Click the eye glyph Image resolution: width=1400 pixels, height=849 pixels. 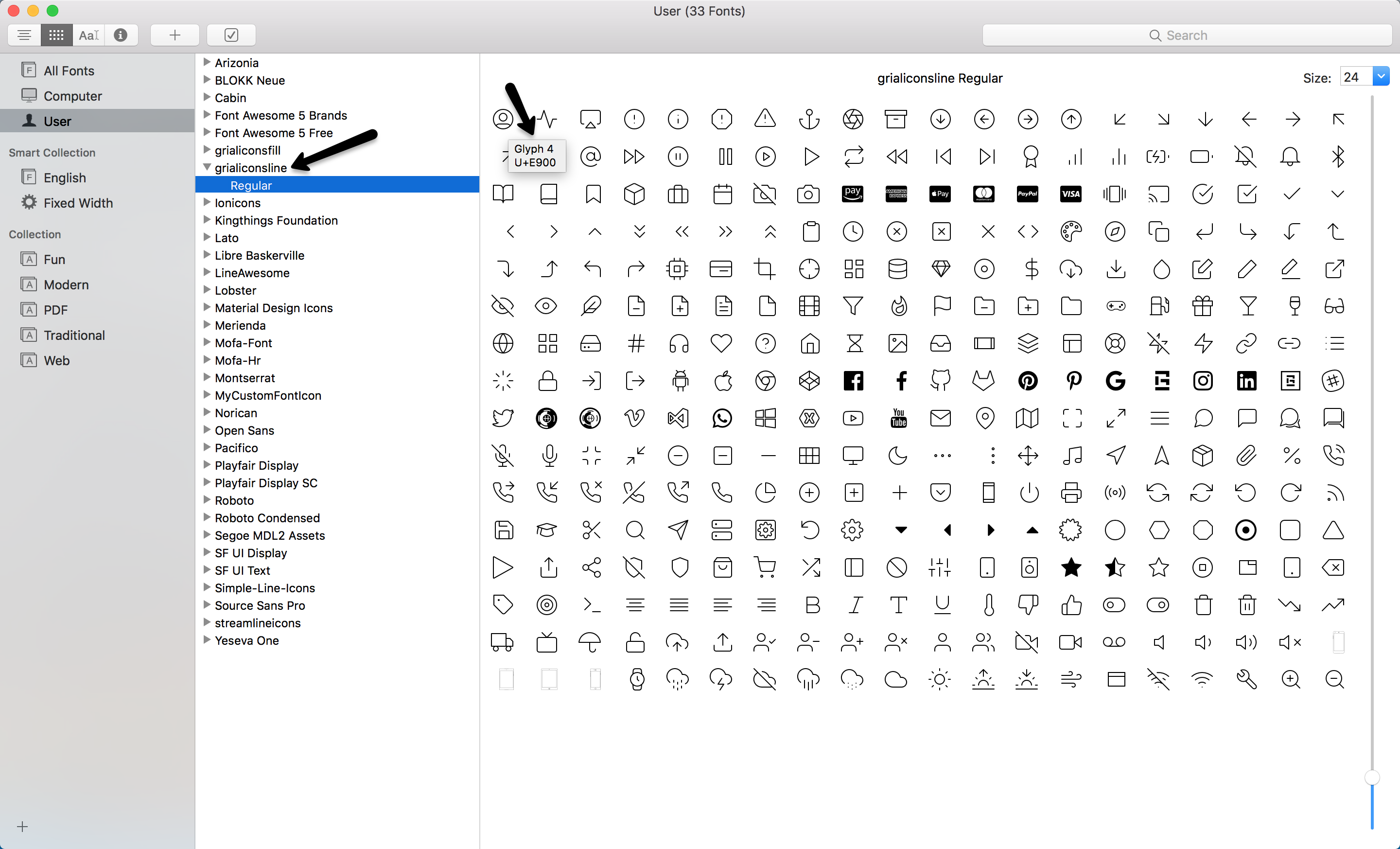(x=546, y=306)
